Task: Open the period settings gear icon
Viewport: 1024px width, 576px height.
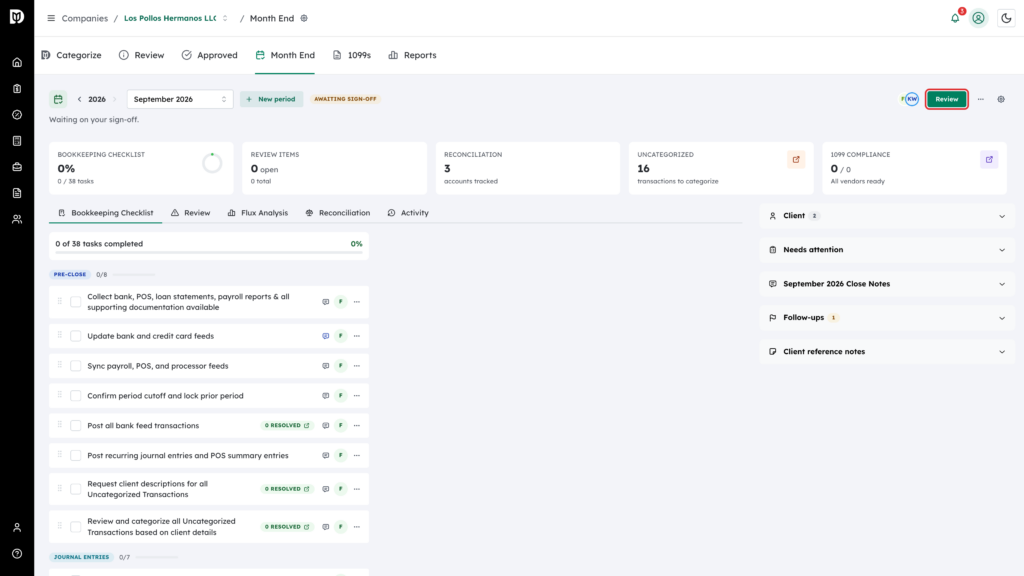Action: [x=1001, y=99]
